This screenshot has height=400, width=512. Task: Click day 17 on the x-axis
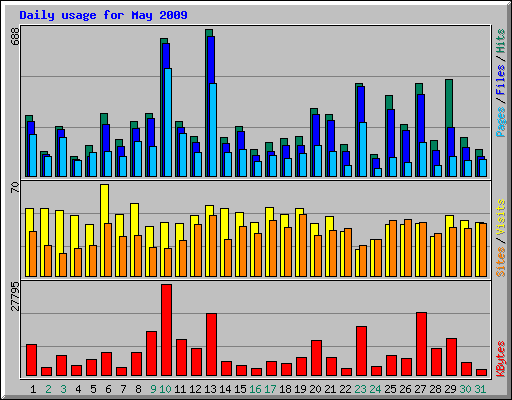pyautogui.click(x=271, y=389)
